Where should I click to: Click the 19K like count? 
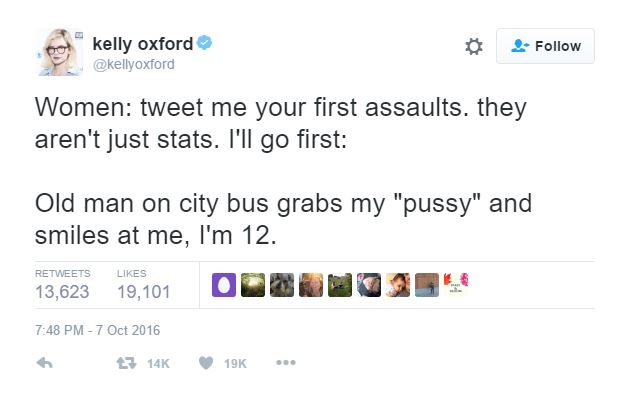235,364
